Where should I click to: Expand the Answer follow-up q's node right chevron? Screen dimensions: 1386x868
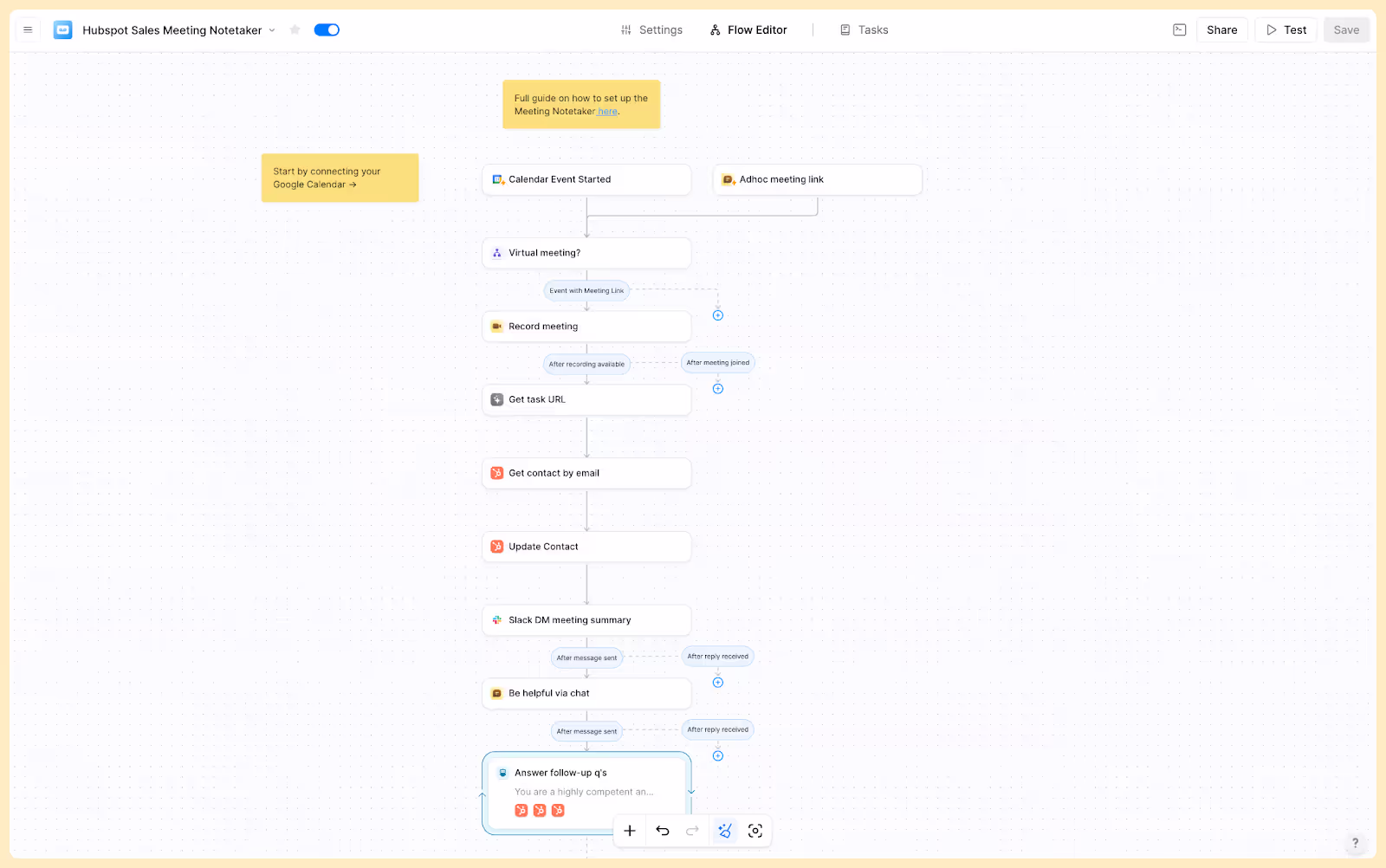(691, 792)
